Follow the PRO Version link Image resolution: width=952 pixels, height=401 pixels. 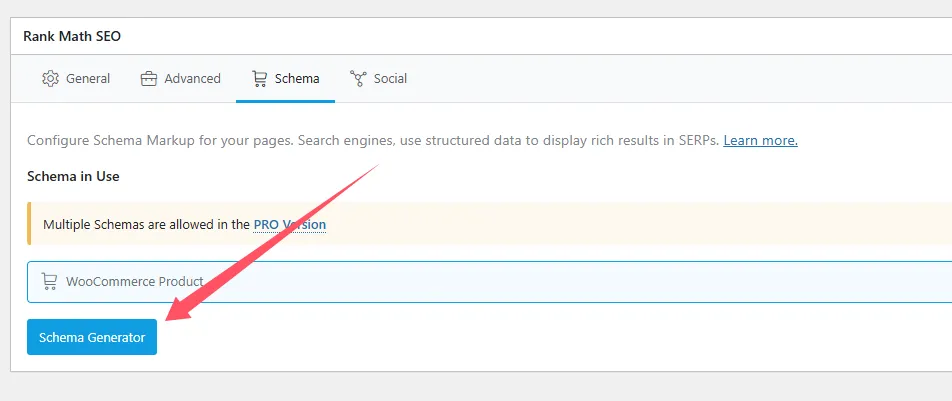290,224
